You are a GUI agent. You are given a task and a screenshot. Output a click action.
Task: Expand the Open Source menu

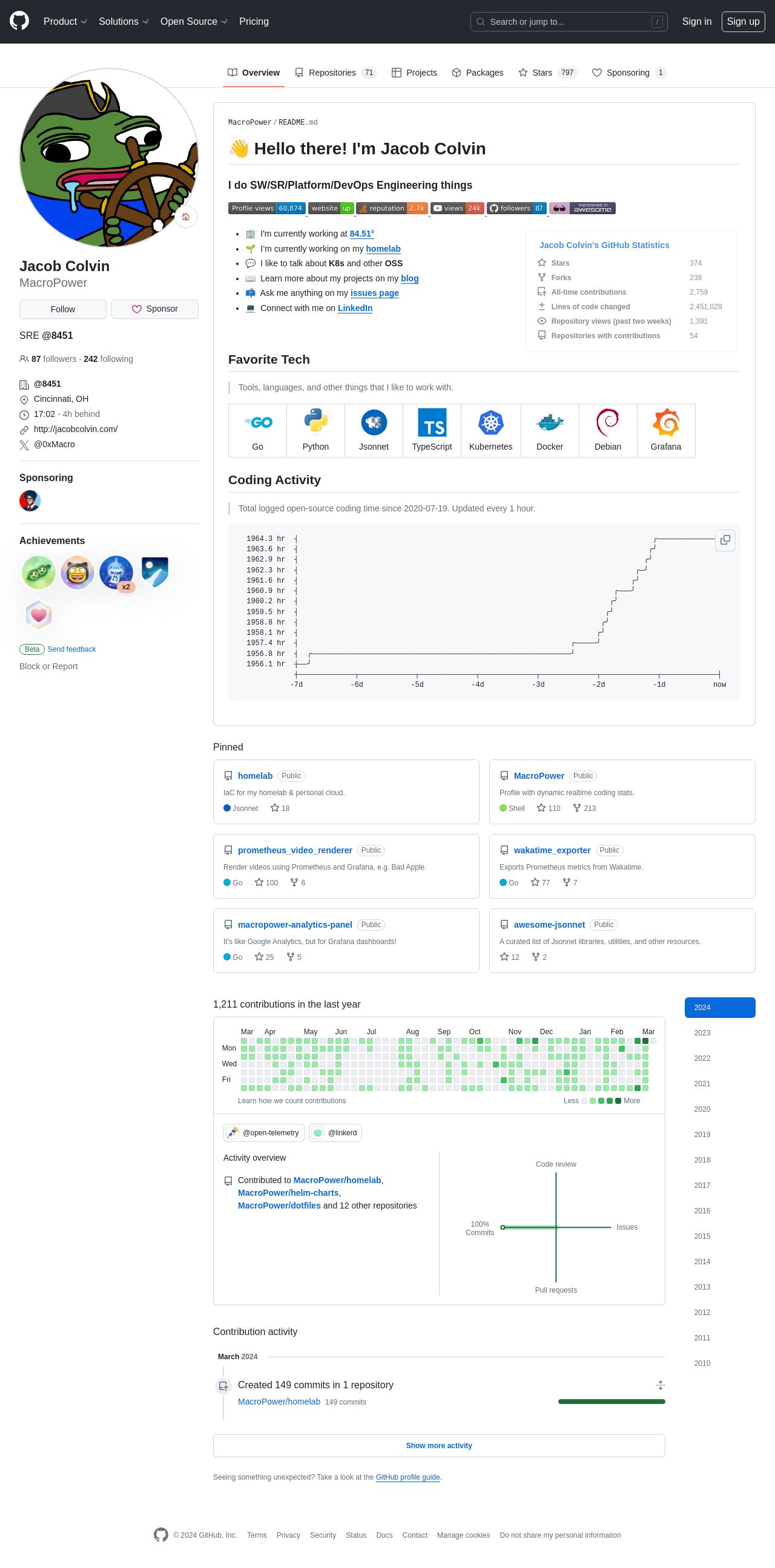click(194, 21)
